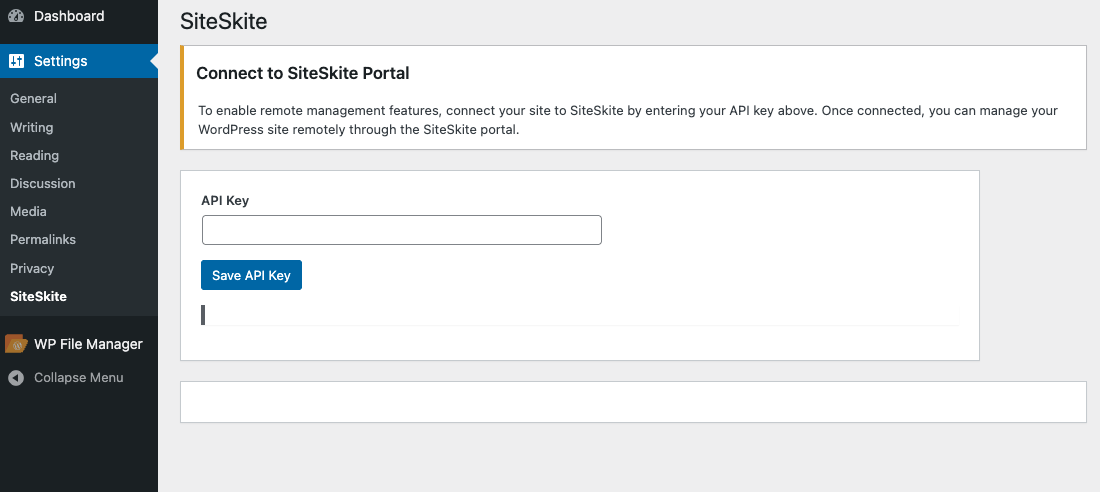Select the SiteSkite submenu item
This screenshot has width=1100, height=492.
click(39, 297)
